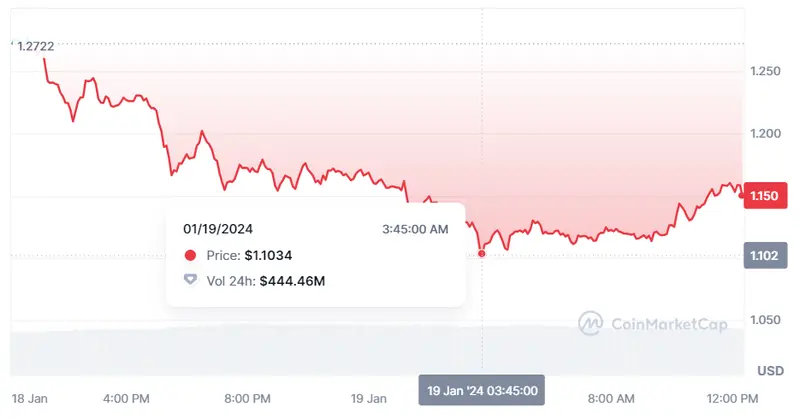Select the 1.102 crosshair price badge

(765, 255)
